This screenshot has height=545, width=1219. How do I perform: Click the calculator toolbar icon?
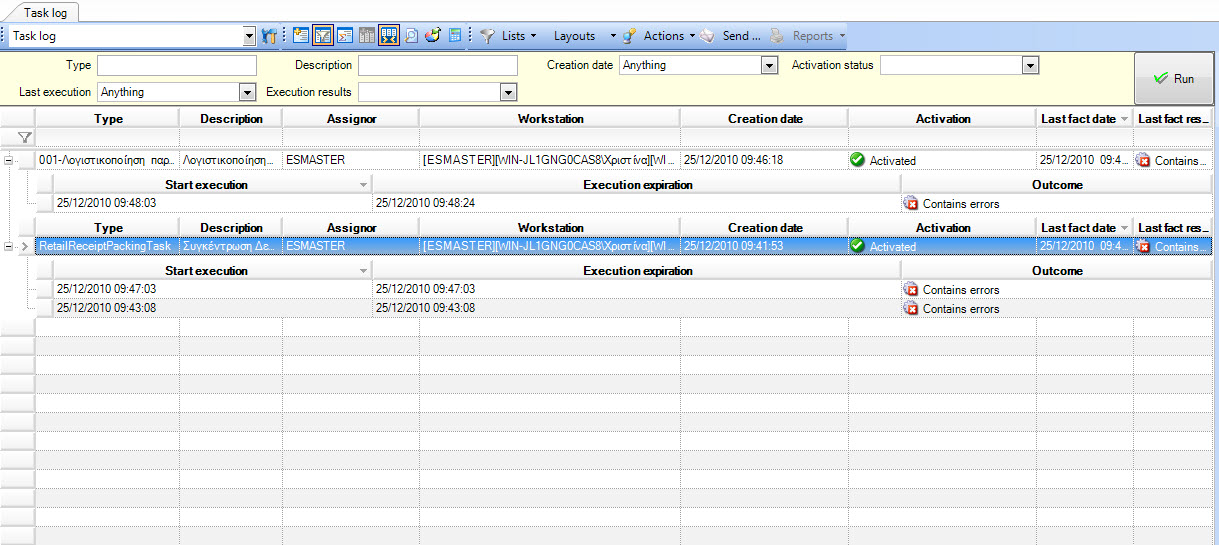[455, 36]
